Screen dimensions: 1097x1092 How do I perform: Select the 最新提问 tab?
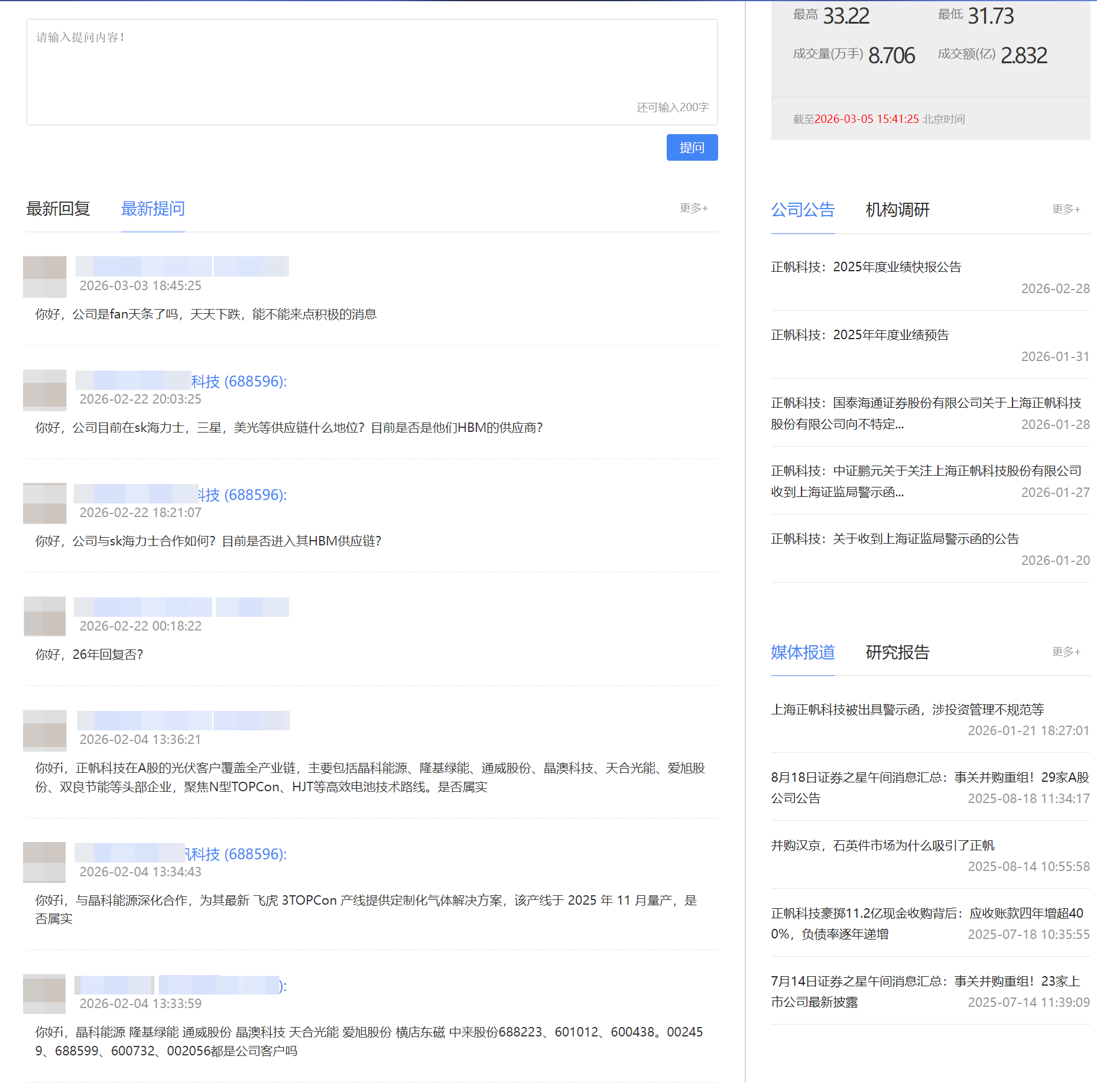pos(153,209)
